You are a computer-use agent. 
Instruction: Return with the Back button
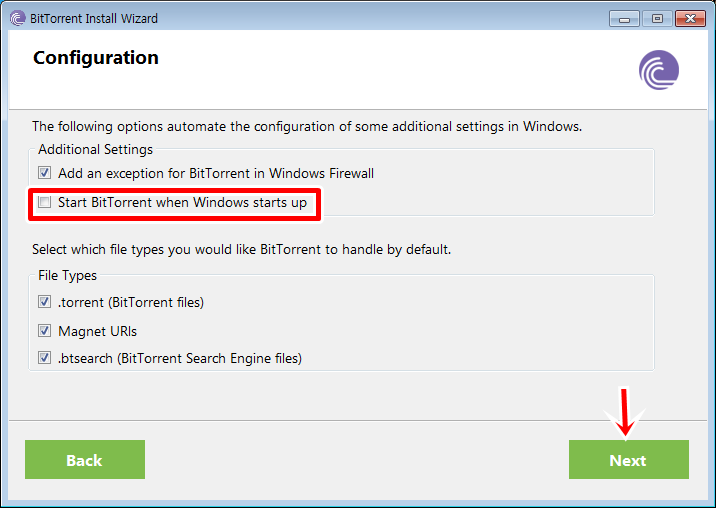click(x=85, y=460)
